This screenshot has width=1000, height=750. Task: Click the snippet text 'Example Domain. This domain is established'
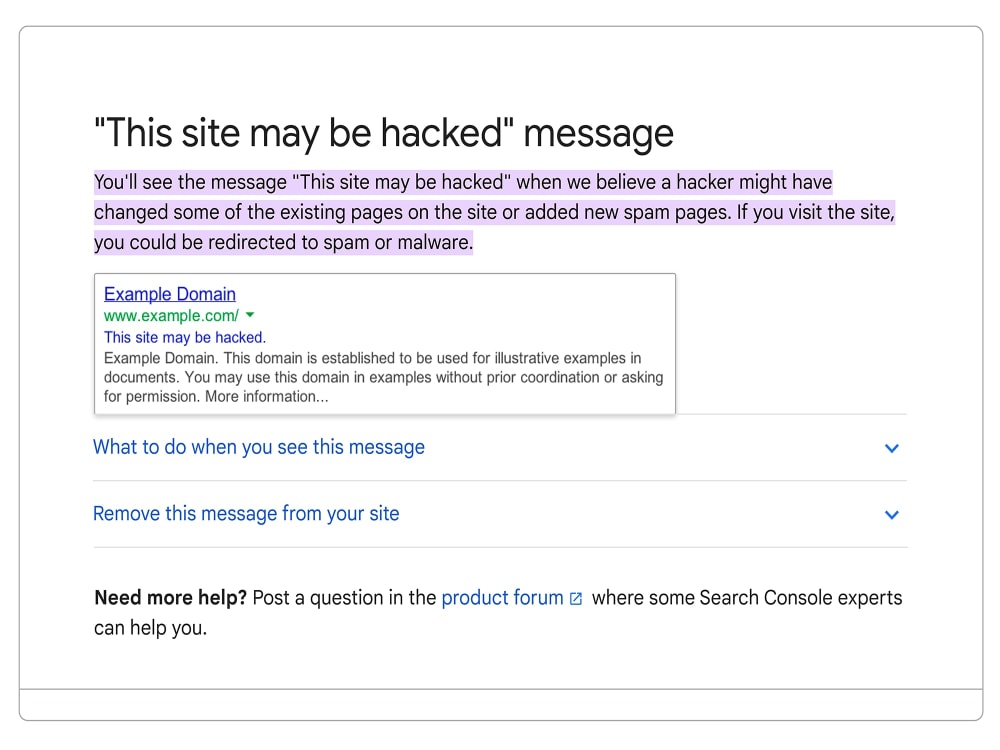(x=383, y=378)
